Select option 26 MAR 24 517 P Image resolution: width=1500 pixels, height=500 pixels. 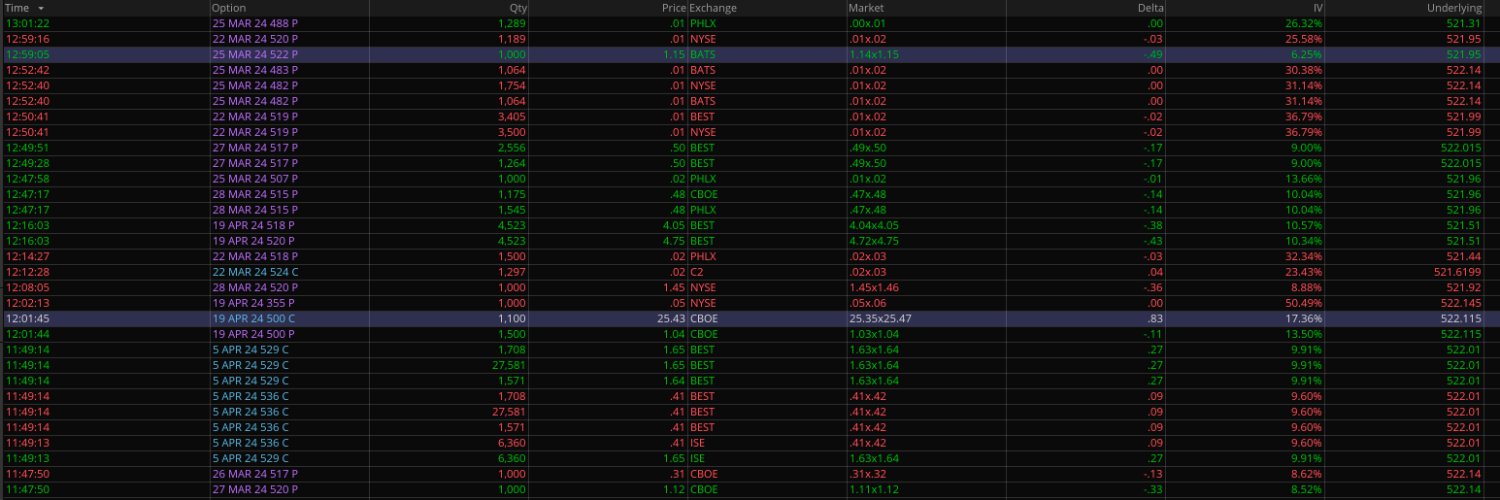tap(254, 473)
